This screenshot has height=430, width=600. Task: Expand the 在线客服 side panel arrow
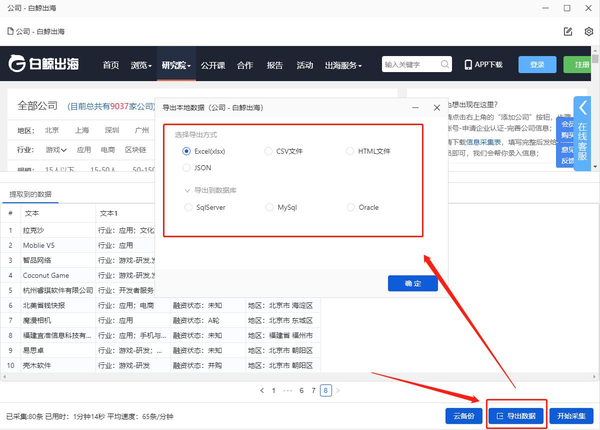(x=582, y=108)
